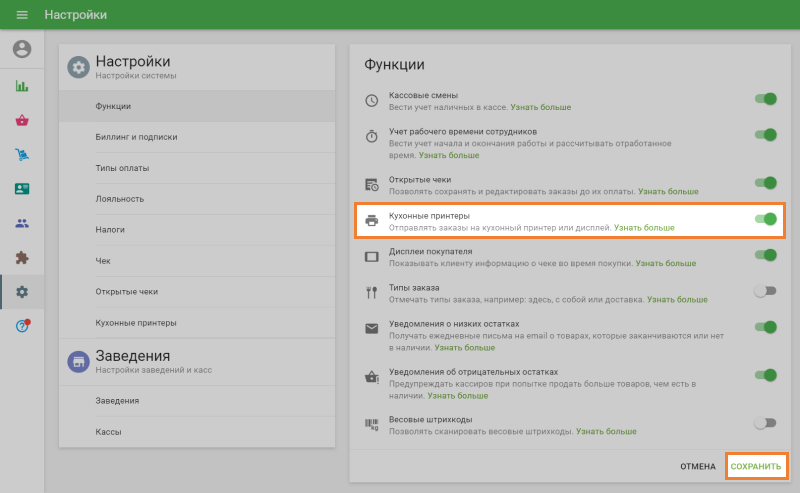Open the reports chart icon in the sidebar

coord(22,86)
